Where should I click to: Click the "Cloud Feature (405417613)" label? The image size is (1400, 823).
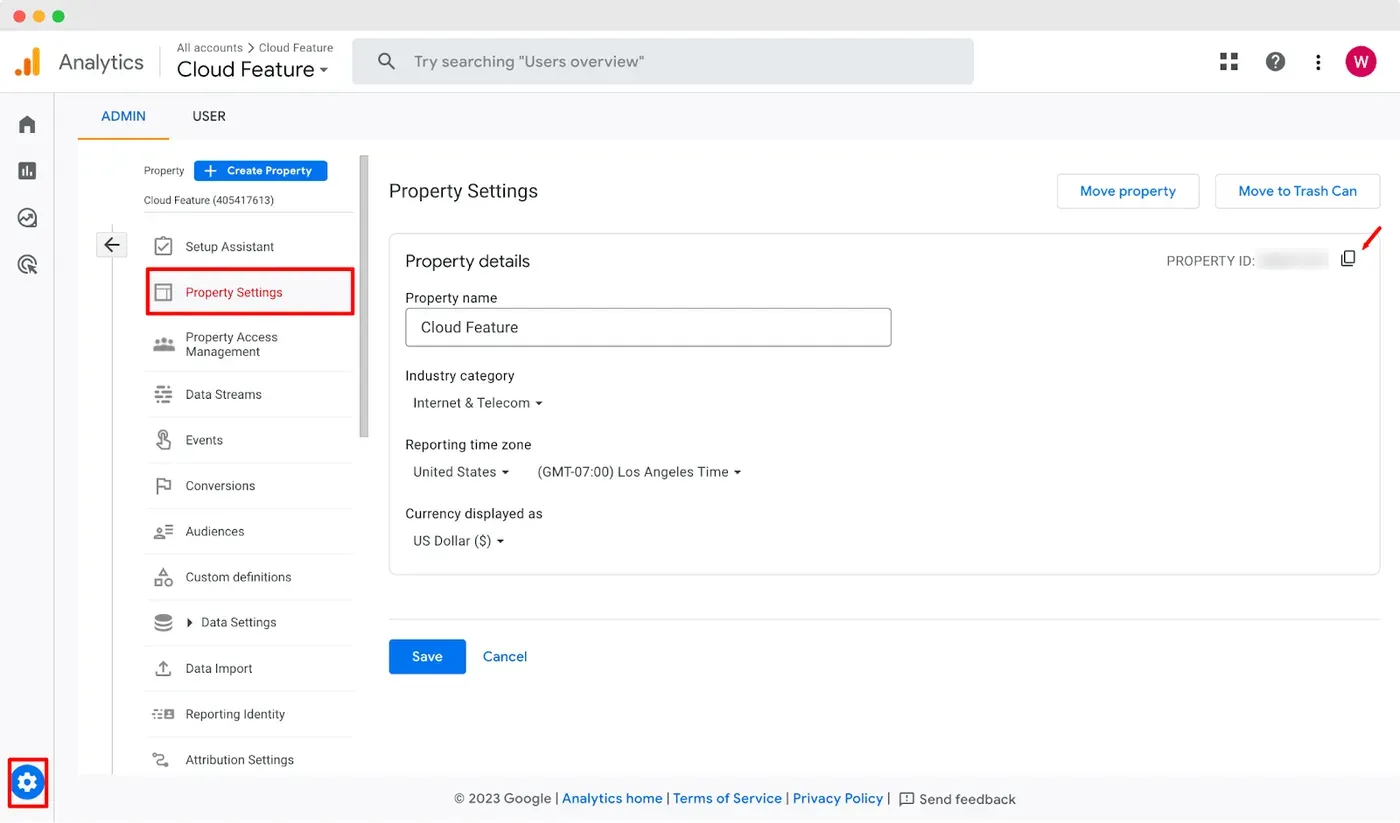[209, 200]
